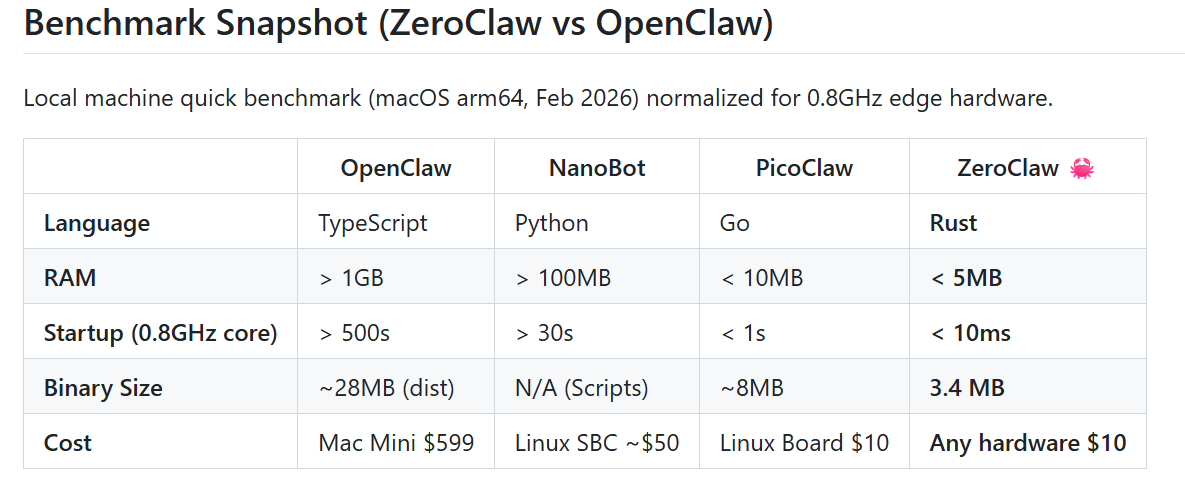Viewport: 1185px width, 489px height.
Task: Click the "Any hardware $10" cell
Action: 1028,443
